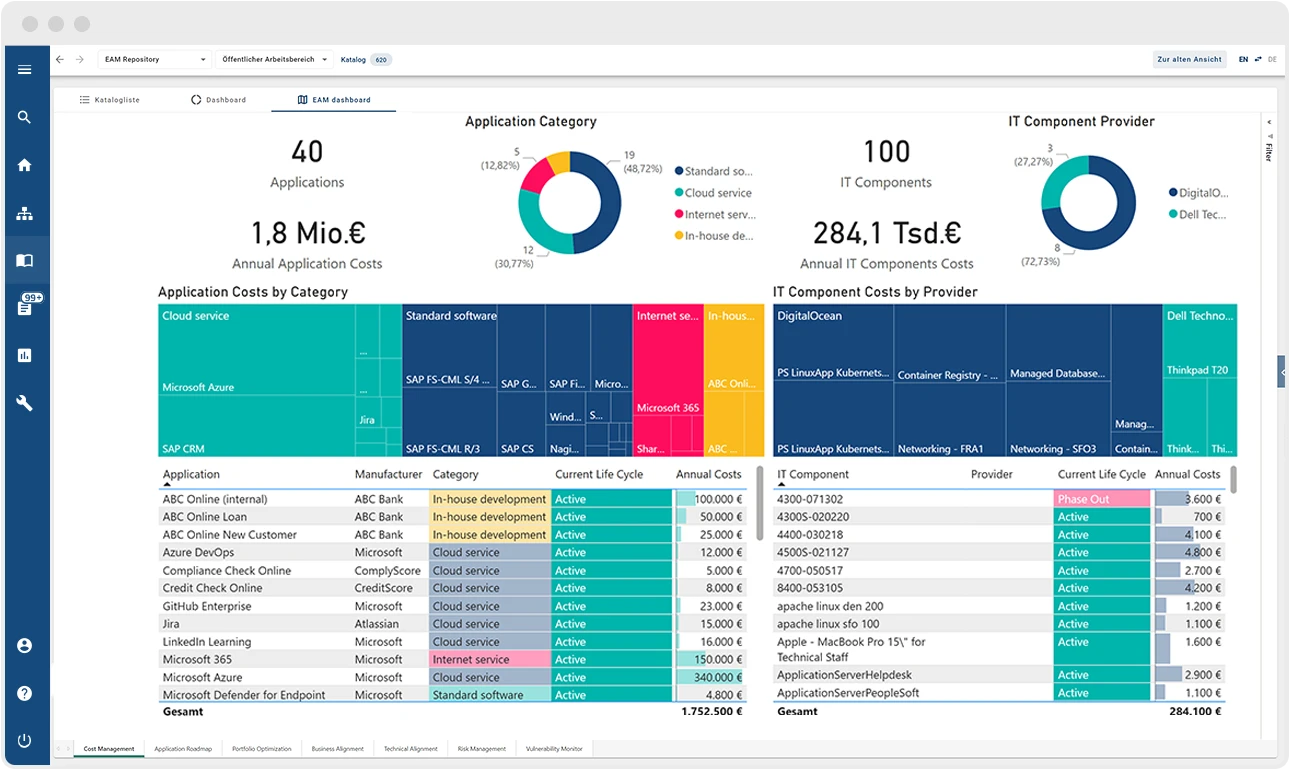Click the Zur alten Ansicht button
This screenshot has width=1290, height=770.
[x=1190, y=60]
